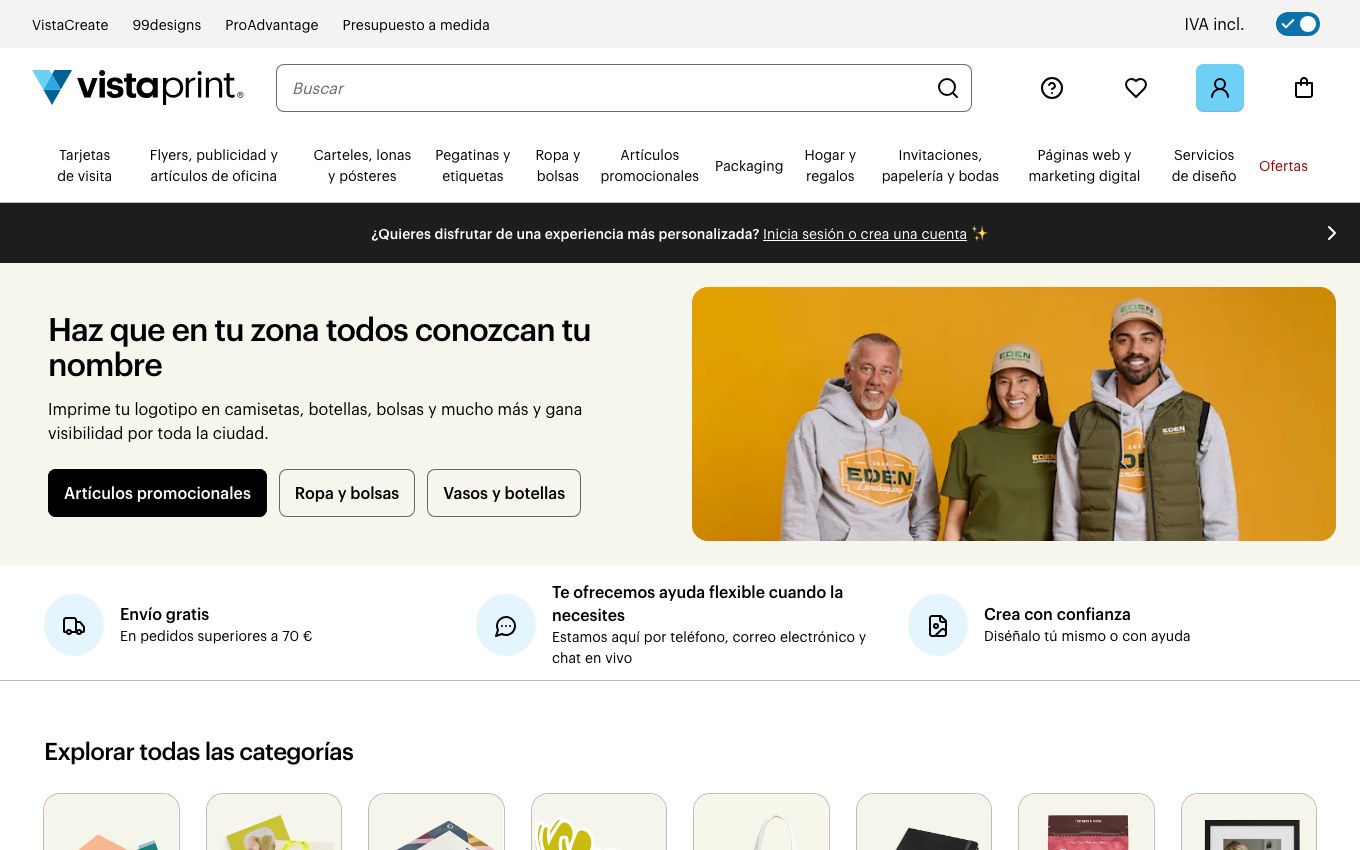Click the search magnifier icon
The width and height of the screenshot is (1360, 850).
click(948, 88)
